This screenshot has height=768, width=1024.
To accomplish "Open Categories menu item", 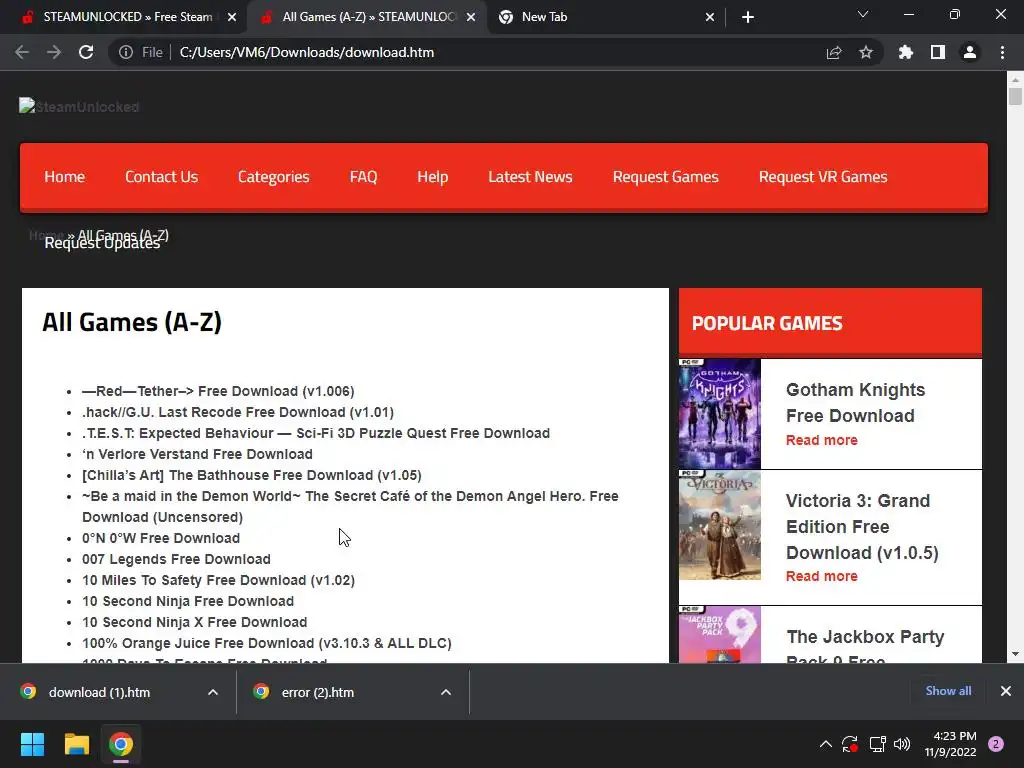I will (x=274, y=177).
